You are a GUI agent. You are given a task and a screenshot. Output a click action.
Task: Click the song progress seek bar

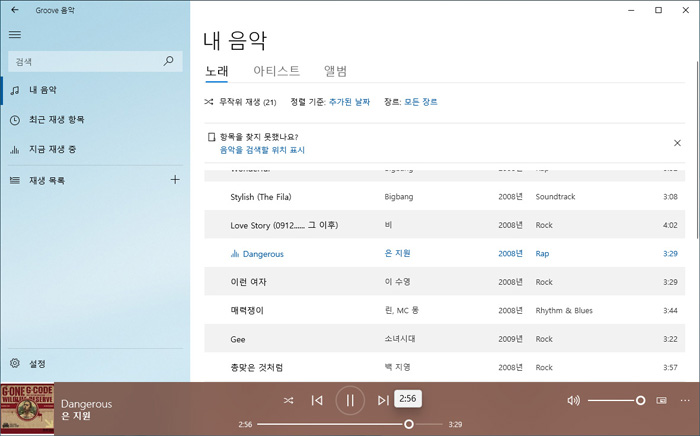pyautogui.click(x=332, y=424)
